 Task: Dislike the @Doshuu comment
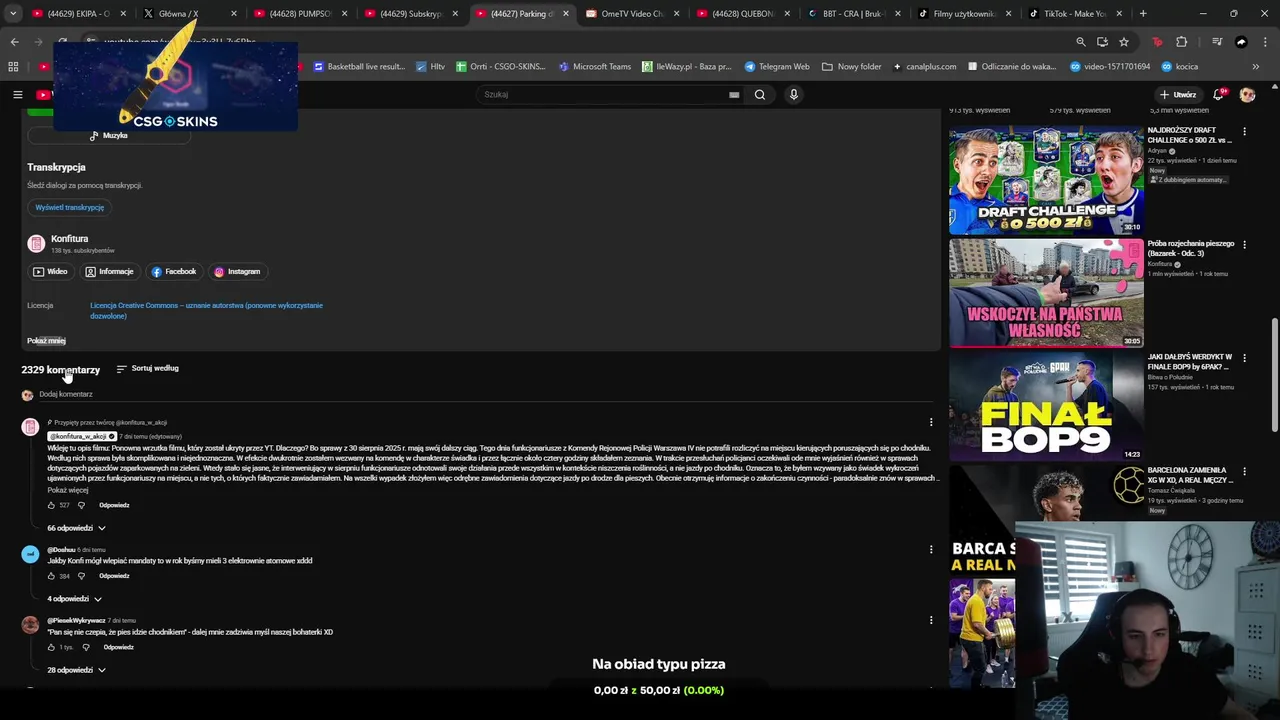click(x=81, y=576)
